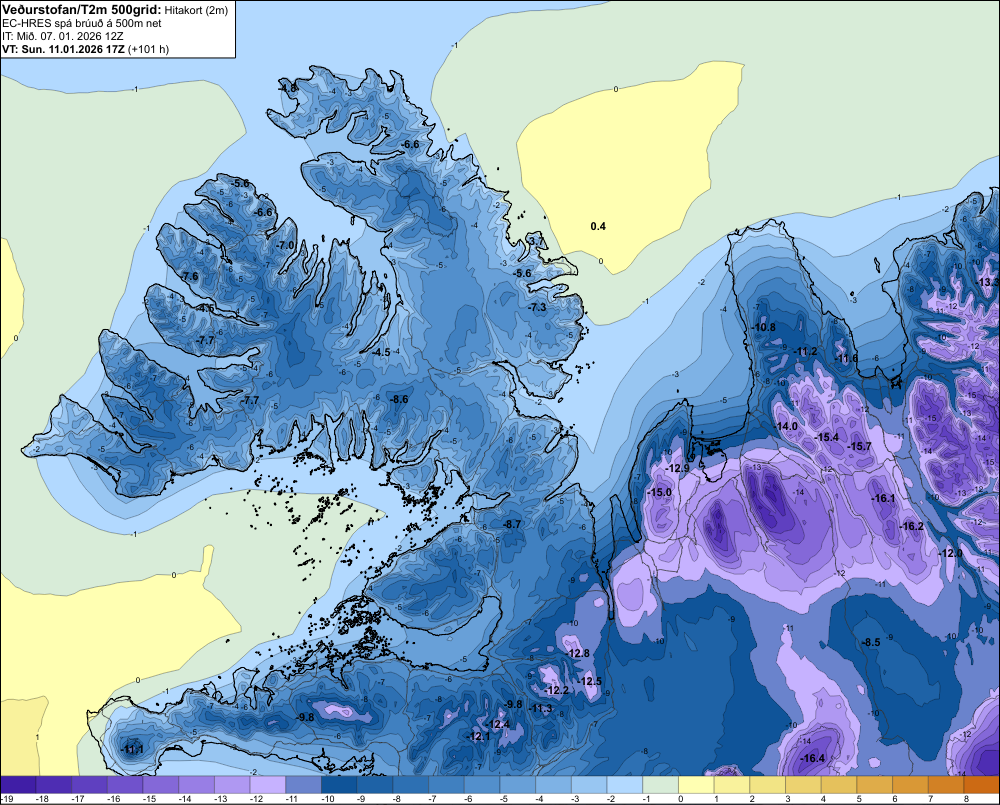Screen dimensions: 1000x805
Task: Click the -12.4 temperature value
Action: coord(498,724)
